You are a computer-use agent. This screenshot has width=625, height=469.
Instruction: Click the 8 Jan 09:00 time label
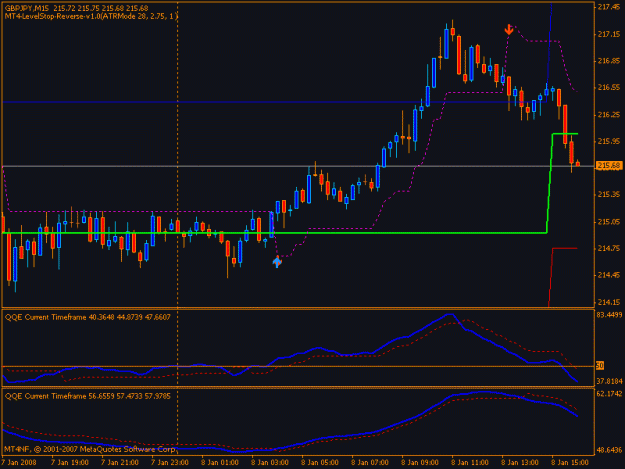420,462
